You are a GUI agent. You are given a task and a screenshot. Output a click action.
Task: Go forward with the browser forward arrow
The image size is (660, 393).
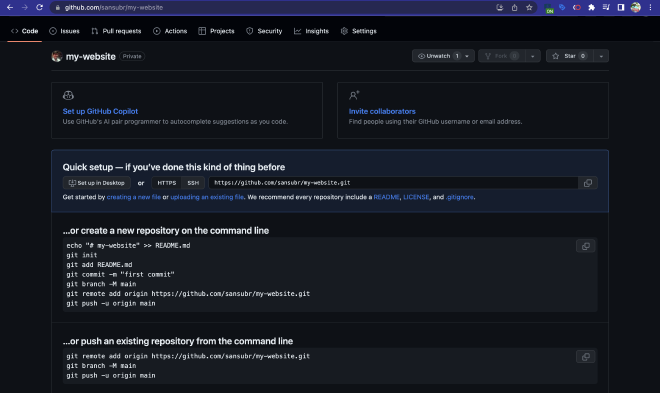point(24,7)
